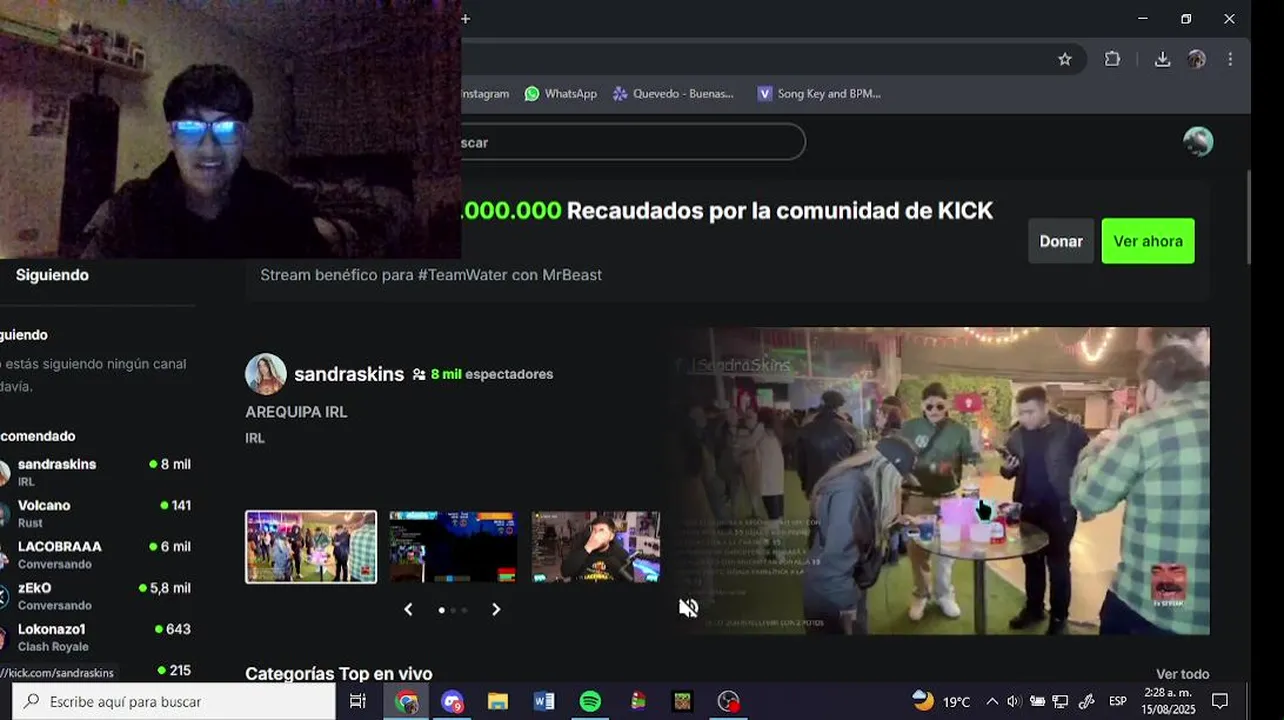Open the sandraskins featured channel name

(349, 374)
